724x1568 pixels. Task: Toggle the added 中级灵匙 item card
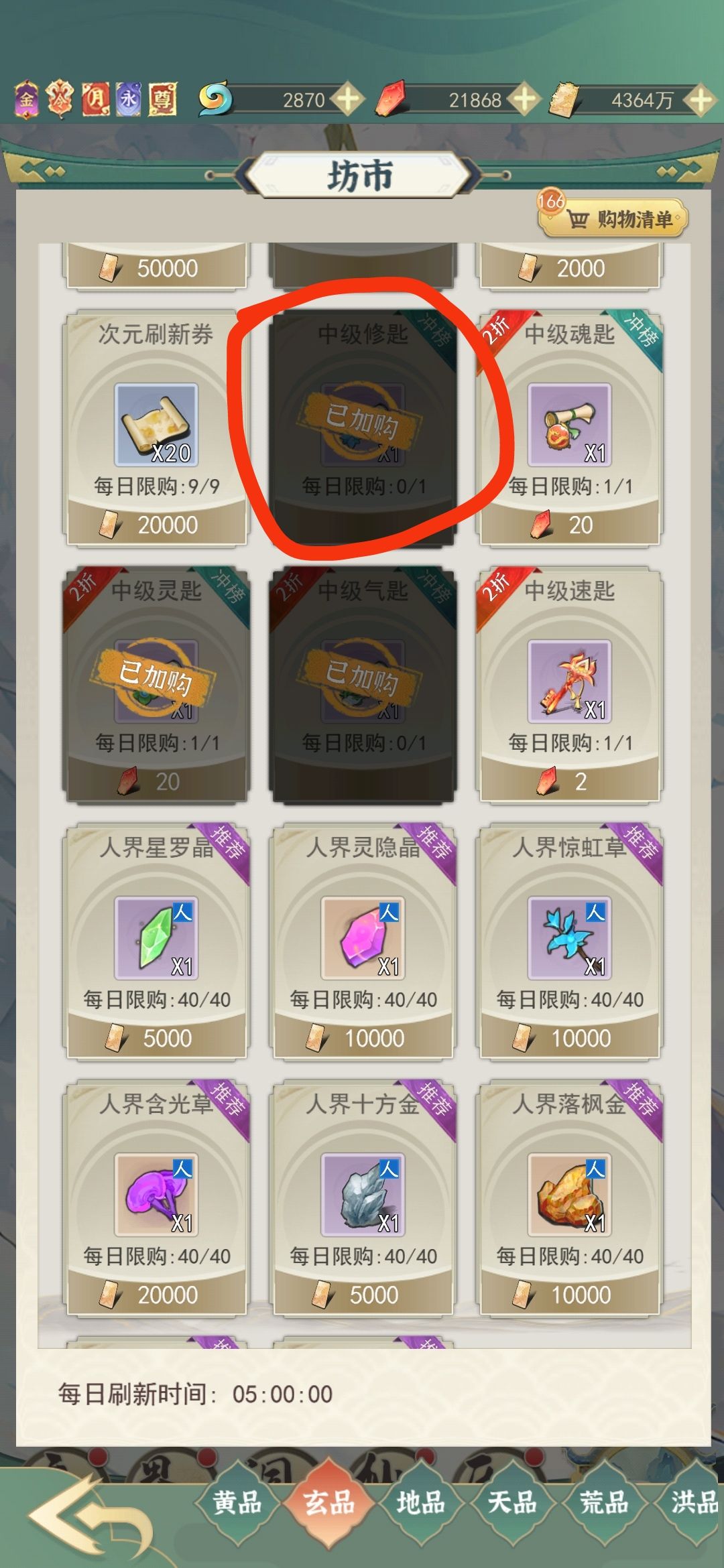tap(156, 684)
